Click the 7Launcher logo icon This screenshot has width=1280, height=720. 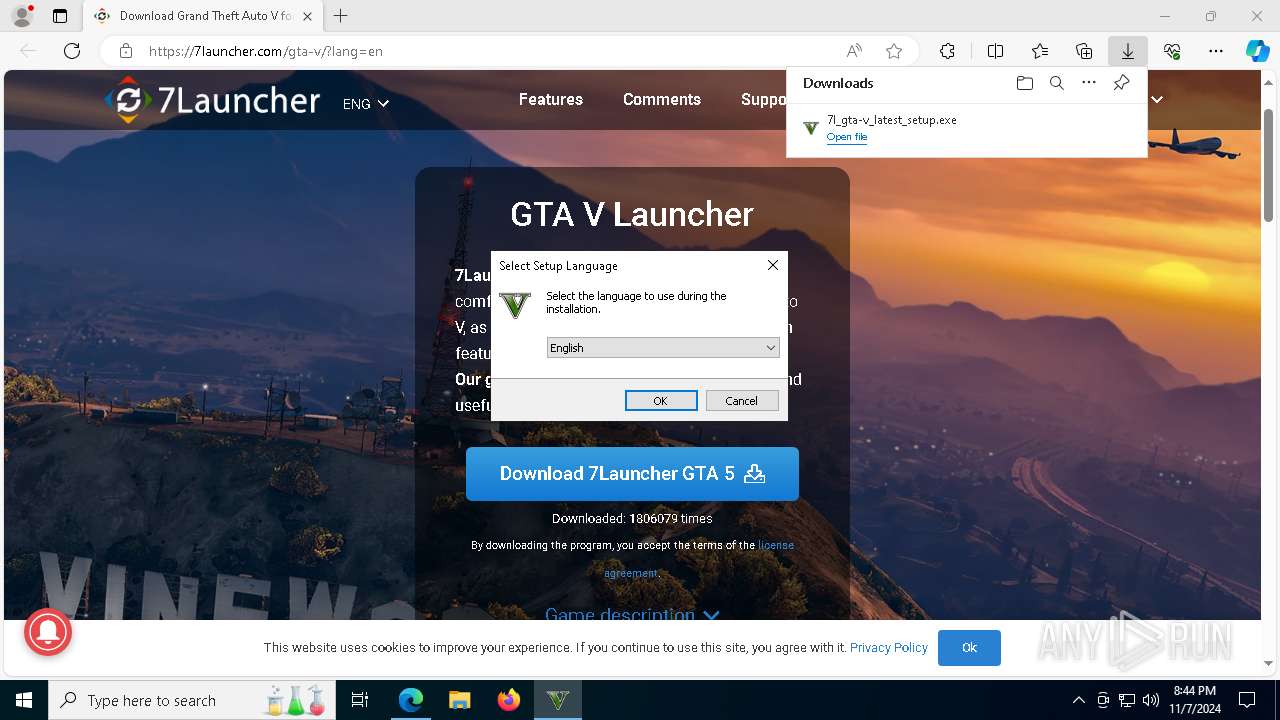click(x=128, y=101)
